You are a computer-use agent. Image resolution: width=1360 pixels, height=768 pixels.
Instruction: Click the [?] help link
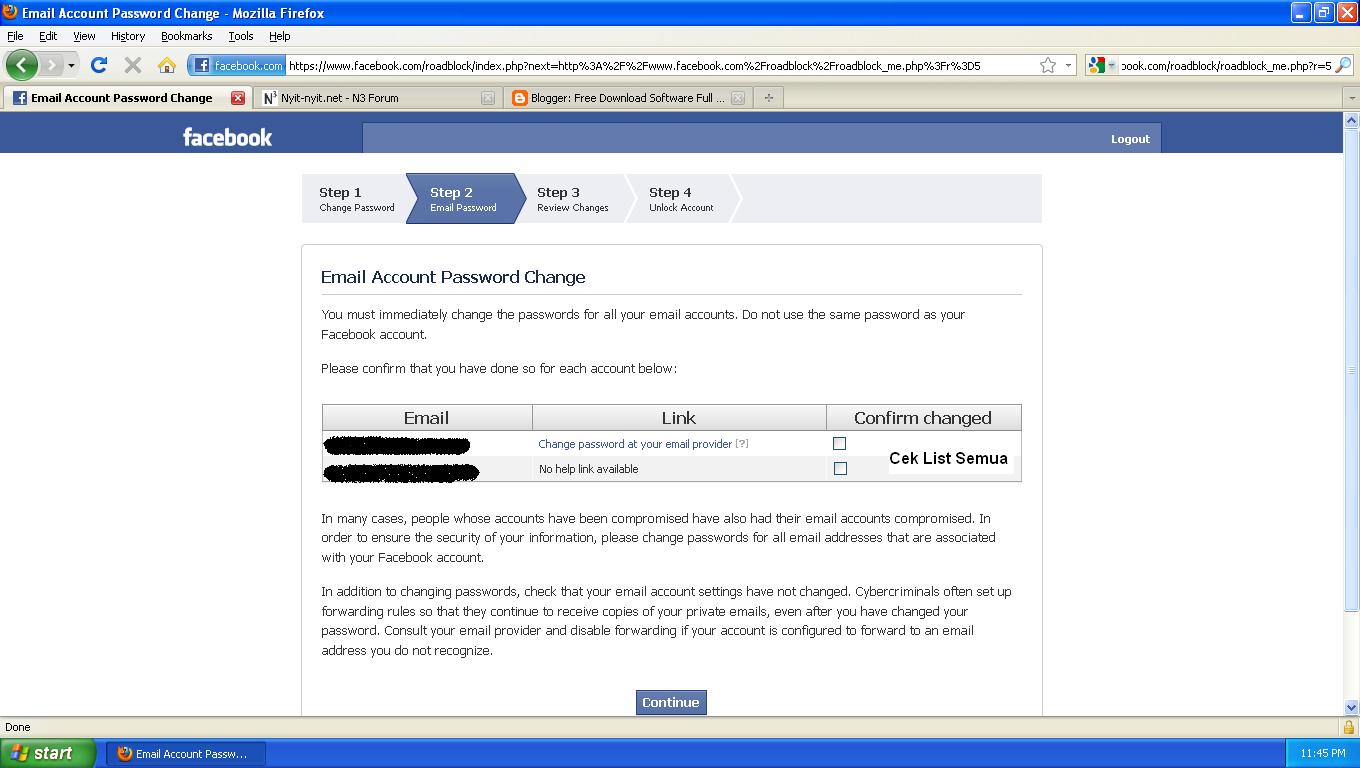click(742, 444)
